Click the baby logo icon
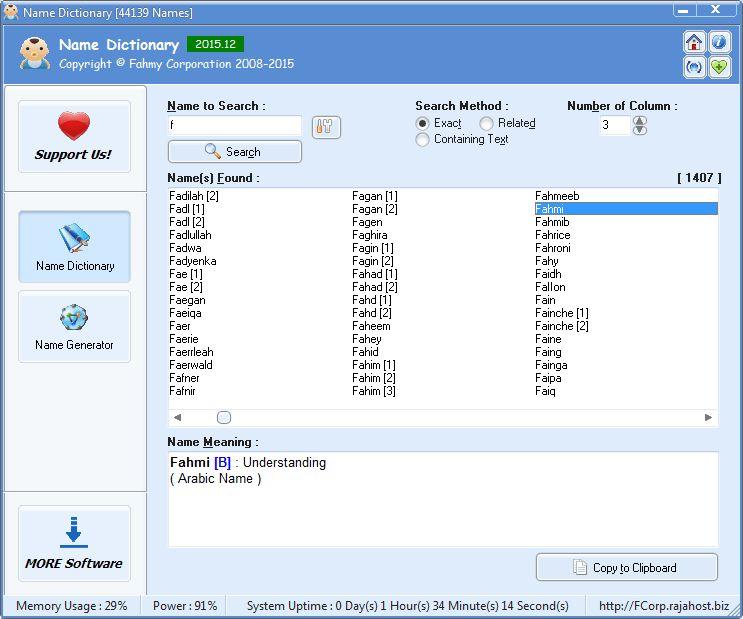This screenshot has height=619, width=743. 35,53
